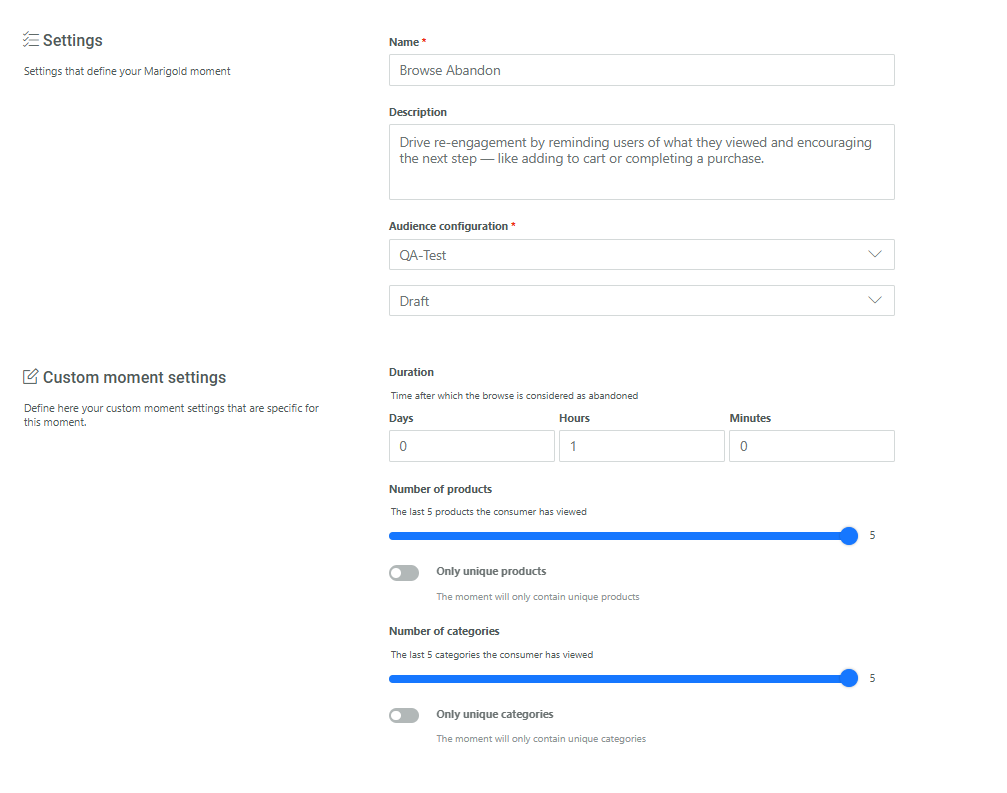Image resolution: width=1007 pixels, height=793 pixels.
Task: Click the Settings checklist icon
Action: click(31, 40)
